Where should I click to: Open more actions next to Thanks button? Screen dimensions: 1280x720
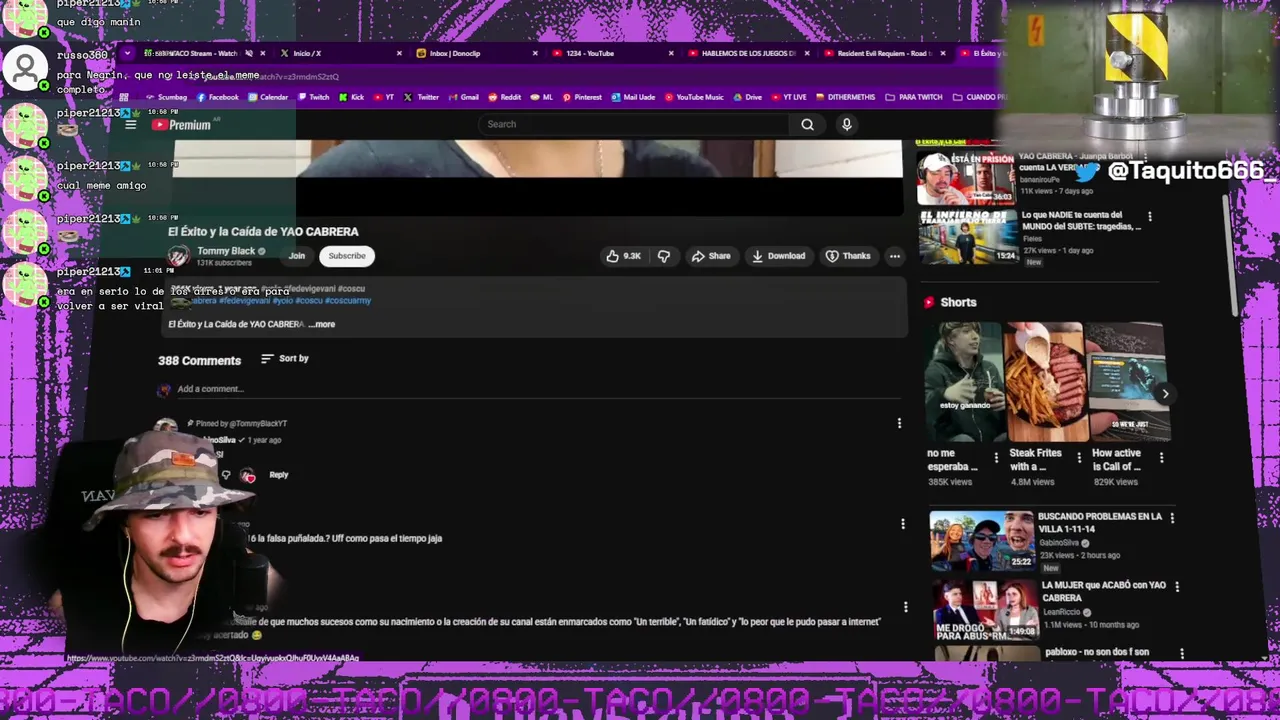coord(895,256)
